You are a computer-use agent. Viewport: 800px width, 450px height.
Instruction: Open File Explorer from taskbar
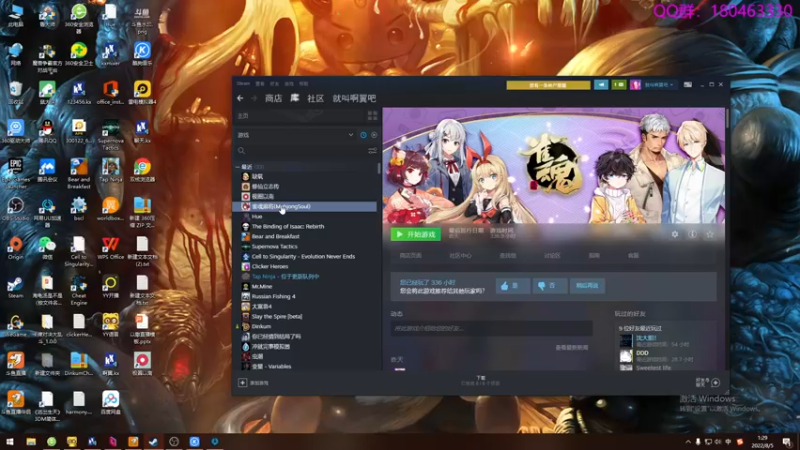pyautogui.click(x=31, y=441)
